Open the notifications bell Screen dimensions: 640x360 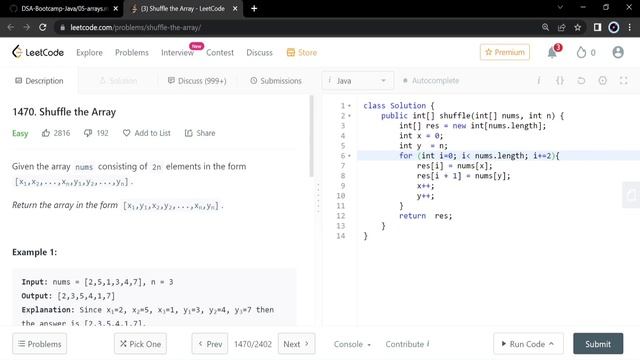tap(552, 53)
